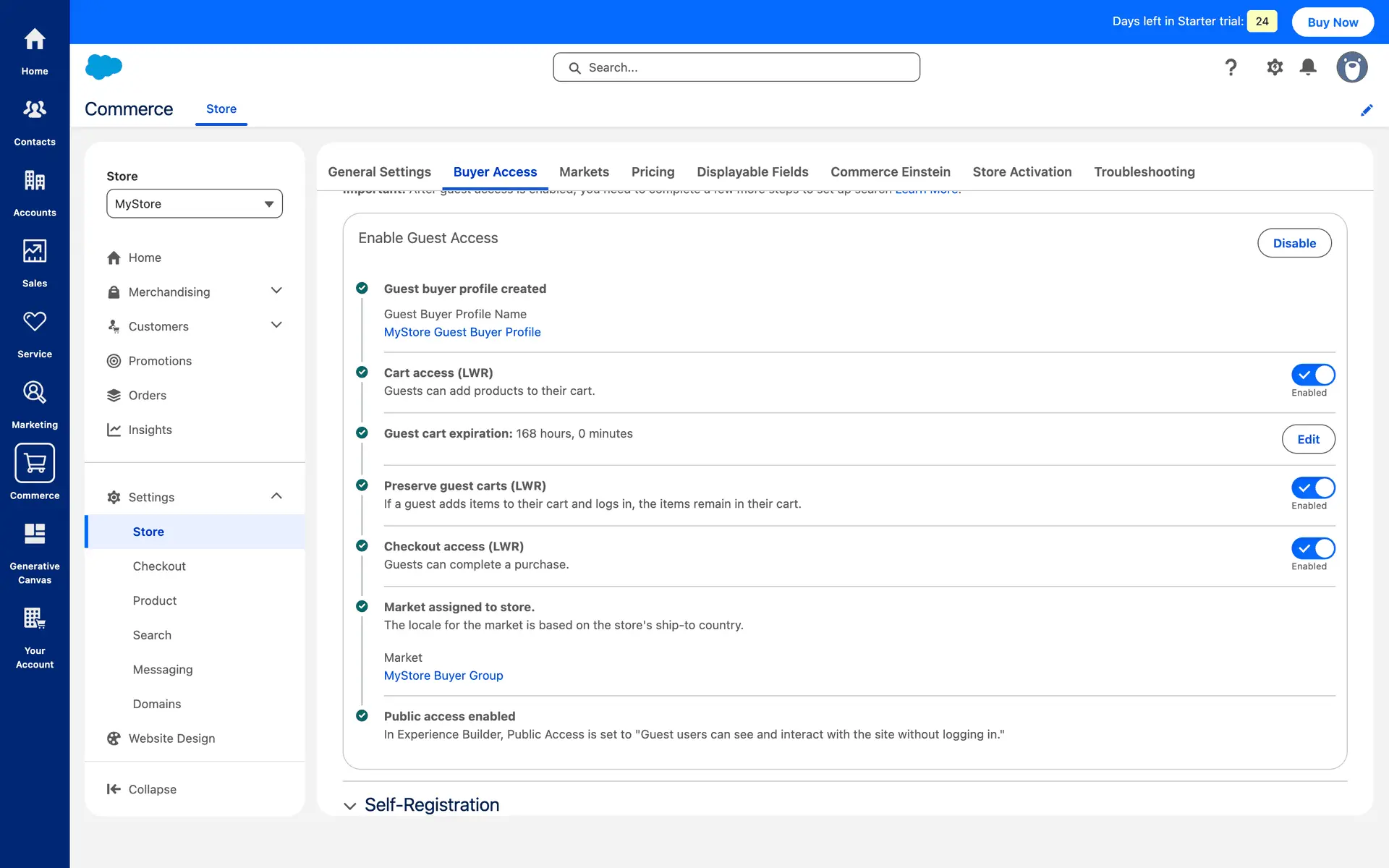Click the pencil edit icon near tabs
The image size is (1389, 868).
click(1367, 110)
